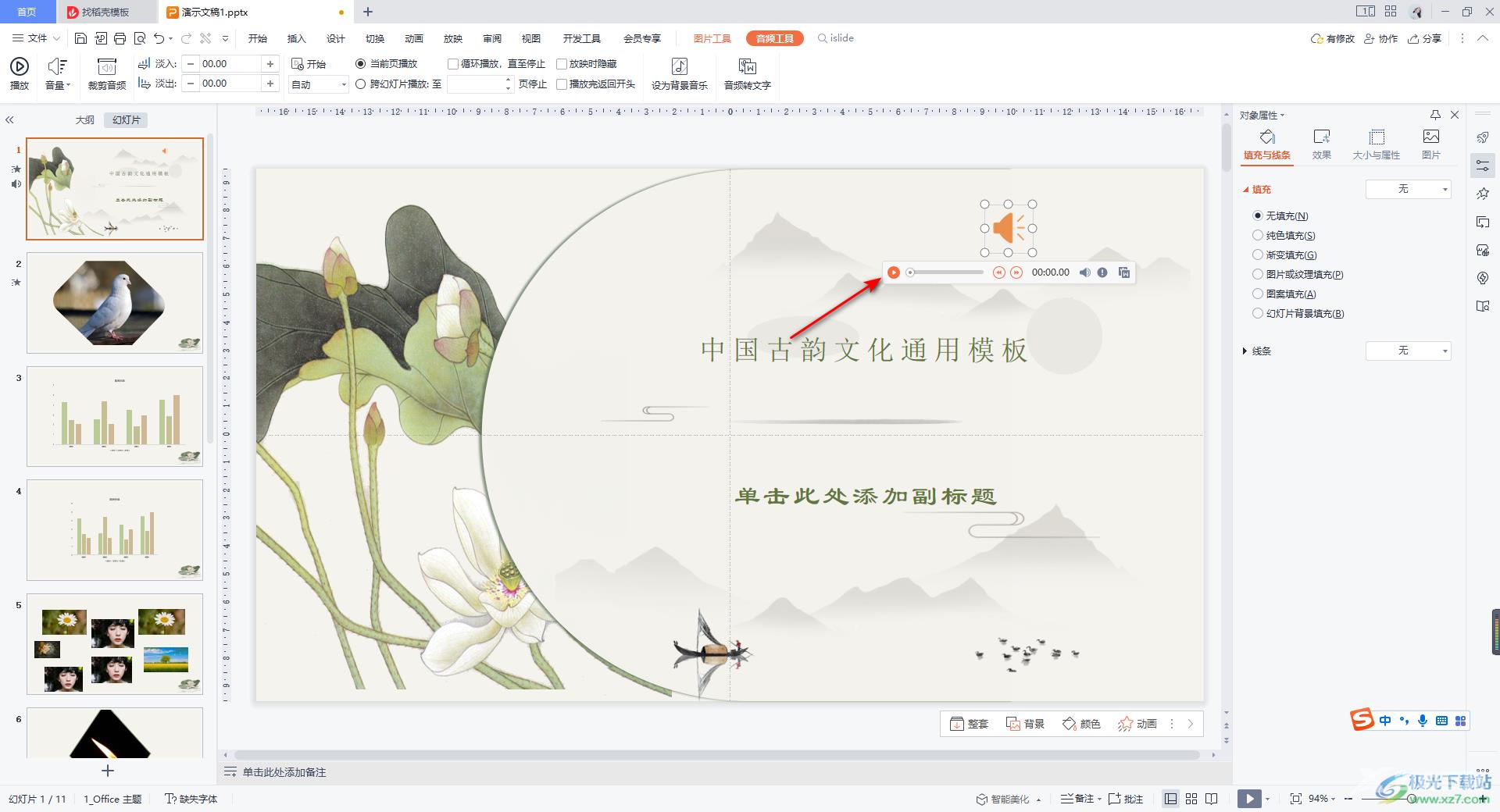Click the 分享 share button
Image resolution: width=1500 pixels, height=812 pixels.
[x=1424, y=38]
